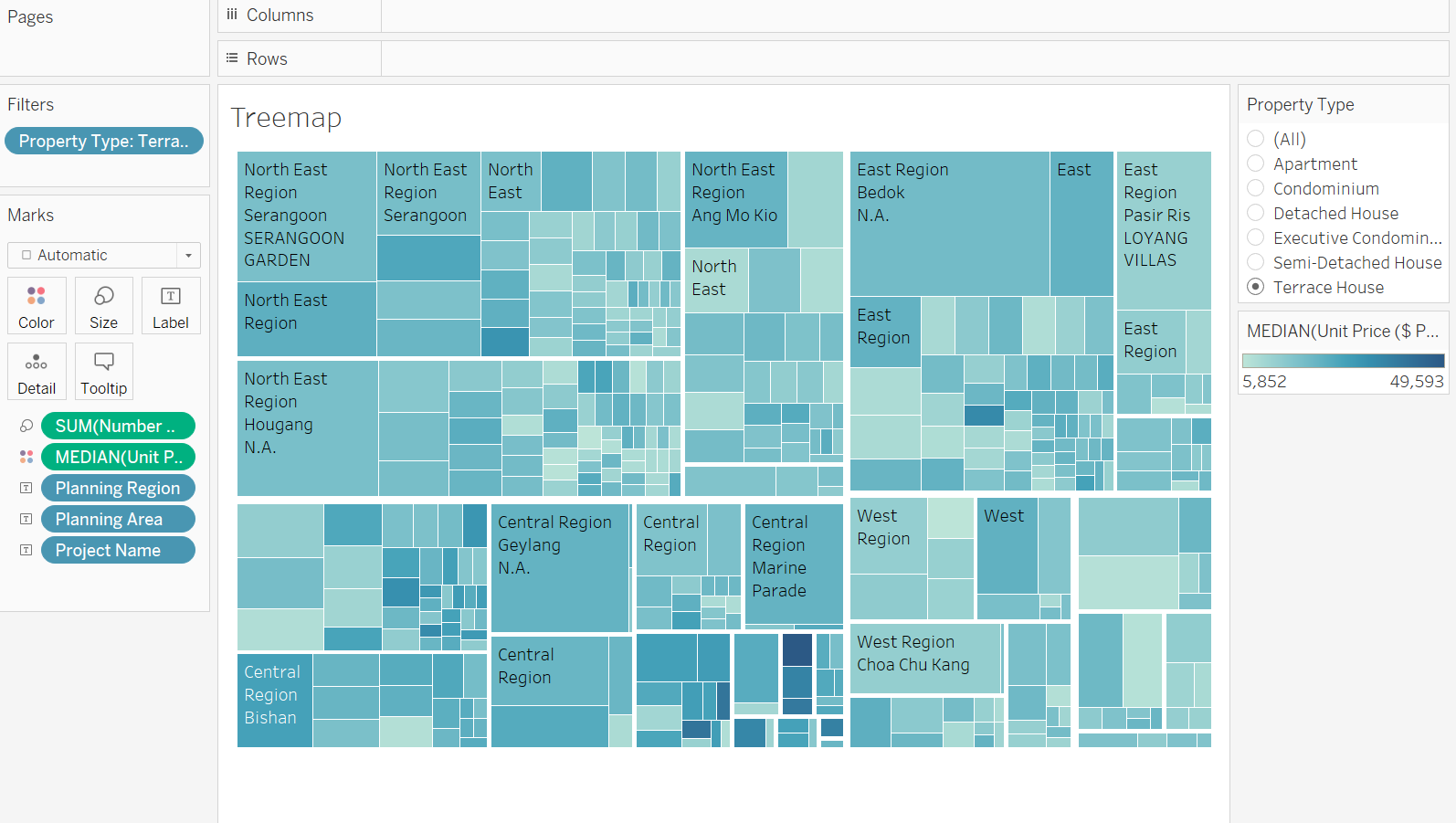
Task: Open the Automatic mark type dropdown
Action: click(104, 256)
